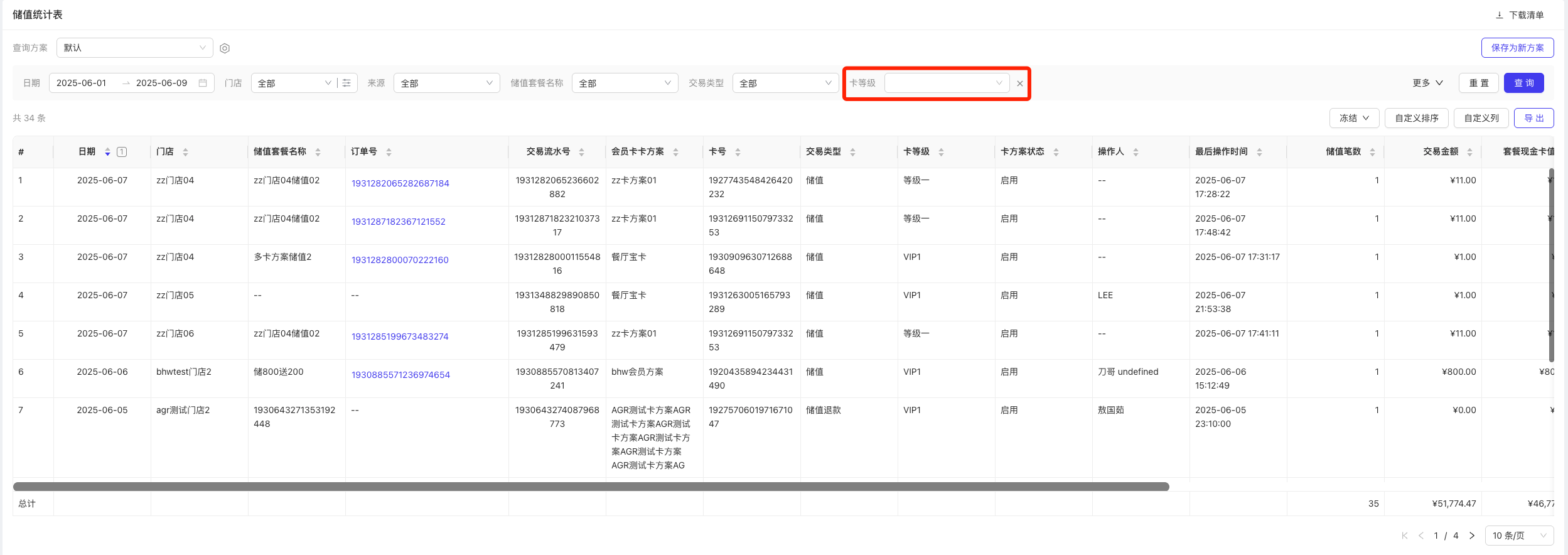This screenshot has height=555, width=1568.
Task: Expand 更多 filter options
Action: click(x=1428, y=83)
